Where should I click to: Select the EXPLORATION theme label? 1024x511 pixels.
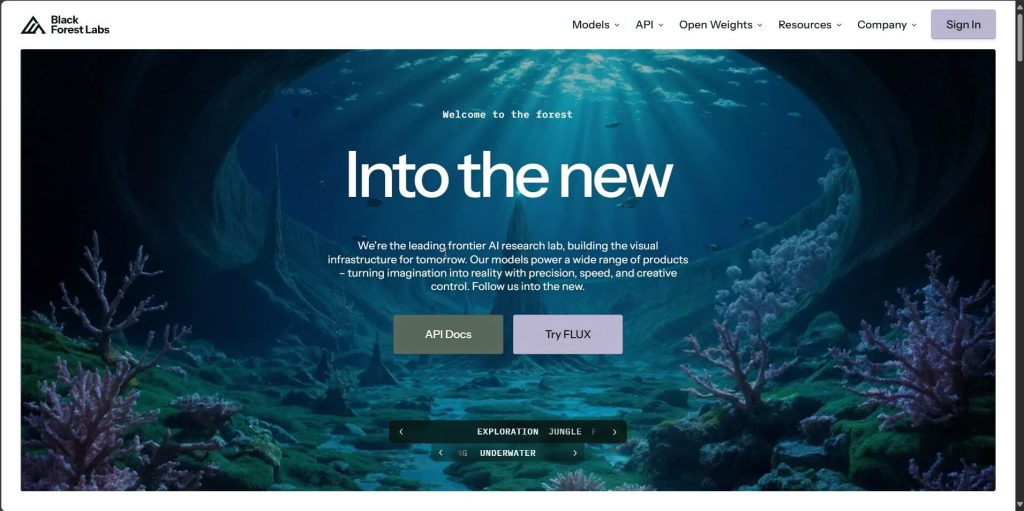[x=507, y=432]
